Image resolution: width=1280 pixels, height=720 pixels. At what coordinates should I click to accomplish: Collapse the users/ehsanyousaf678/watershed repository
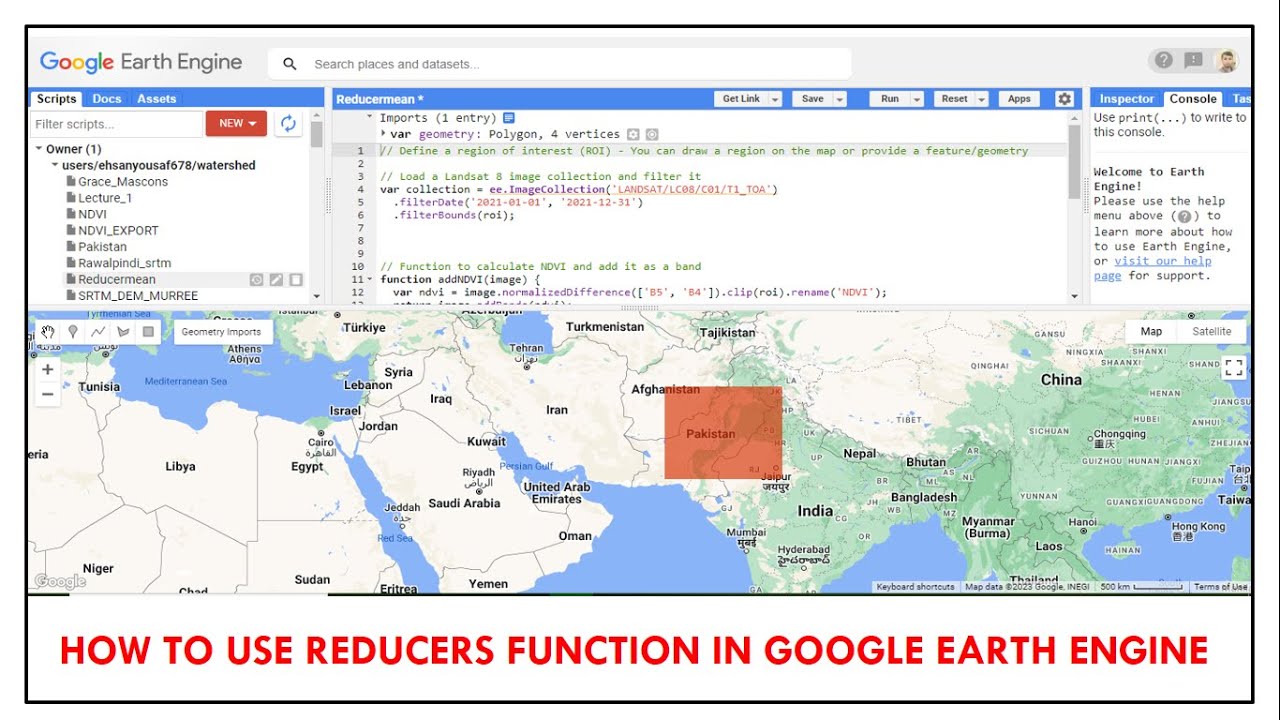[55, 165]
